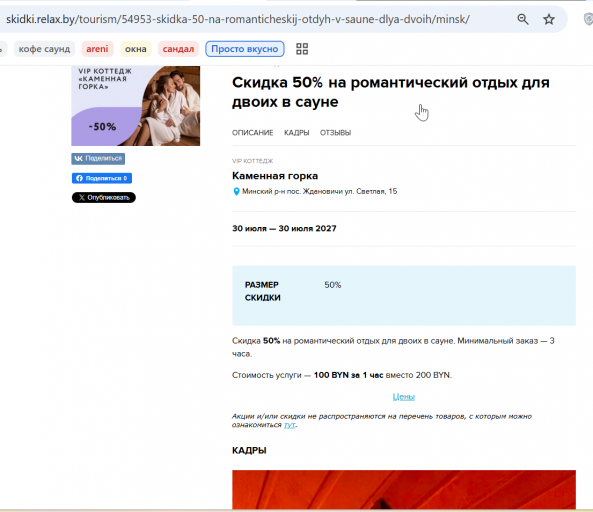Go to the КАДРЫ tab
The height and width of the screenshot is (512, 593).
pos(296,133)
